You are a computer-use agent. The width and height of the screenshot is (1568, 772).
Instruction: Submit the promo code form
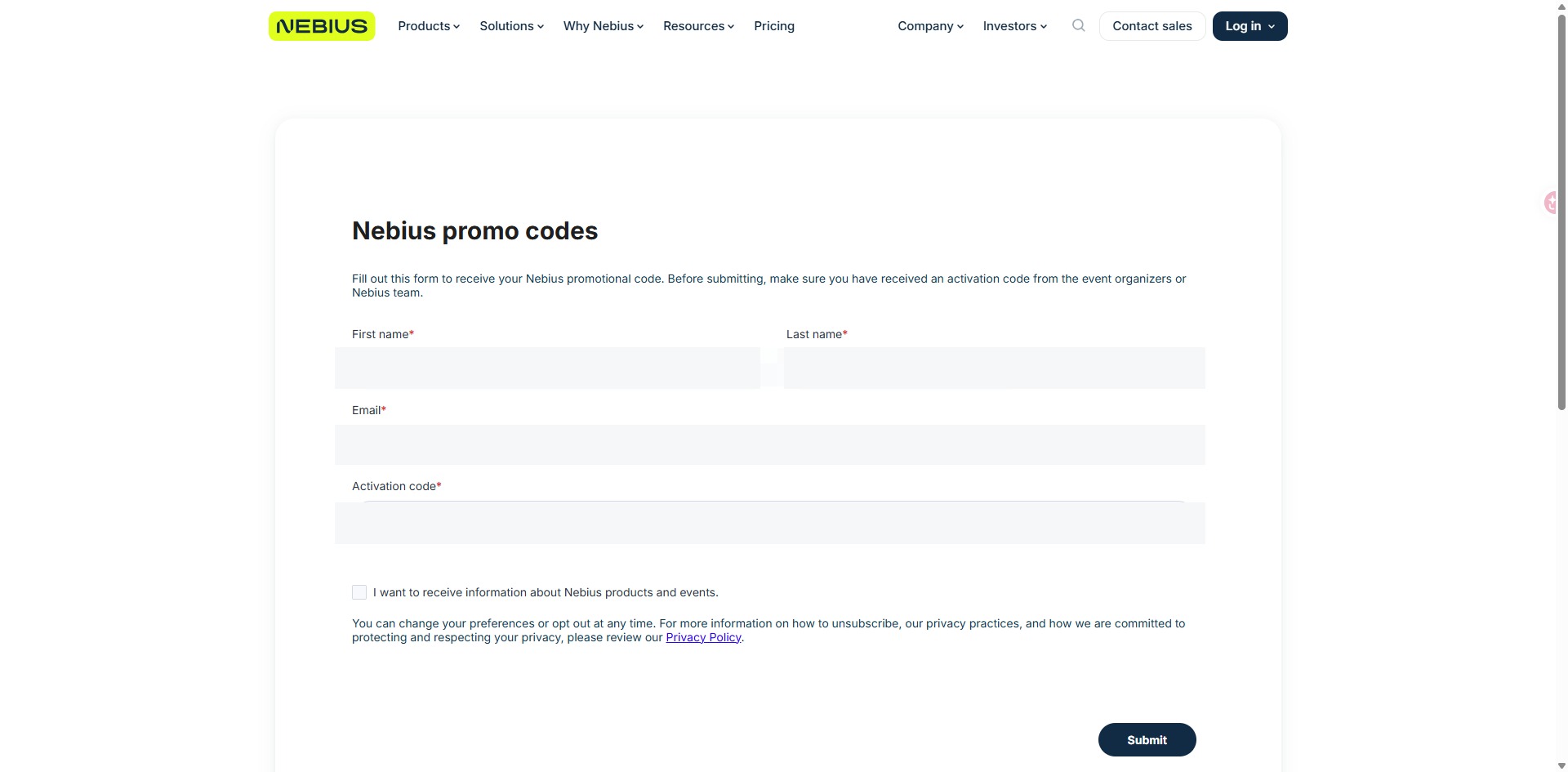pos(1147,739)
